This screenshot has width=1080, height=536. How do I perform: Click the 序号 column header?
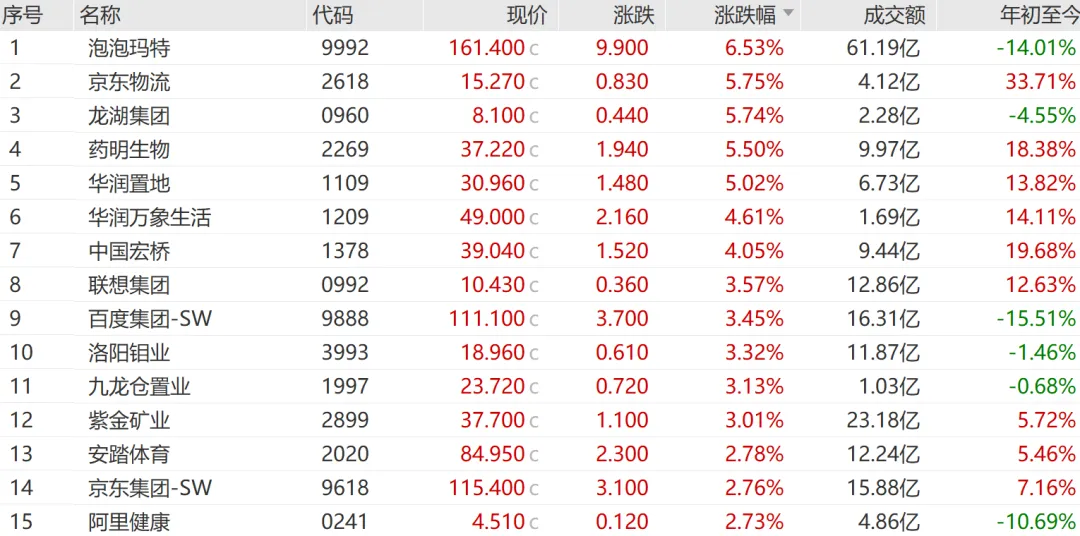22,15
